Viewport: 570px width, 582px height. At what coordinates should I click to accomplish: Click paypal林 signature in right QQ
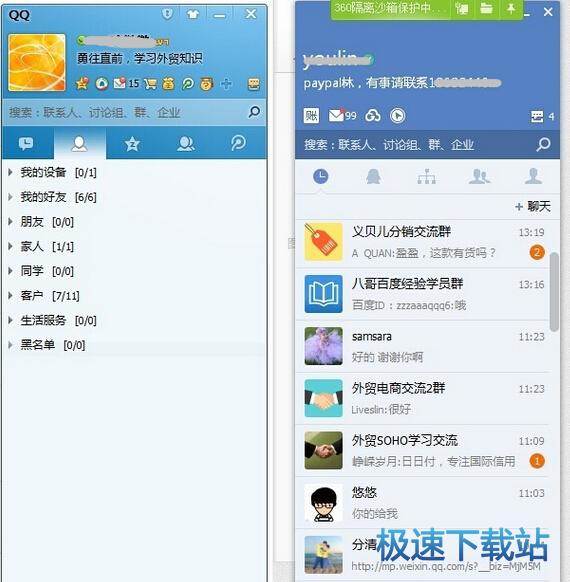pos(402,83)
